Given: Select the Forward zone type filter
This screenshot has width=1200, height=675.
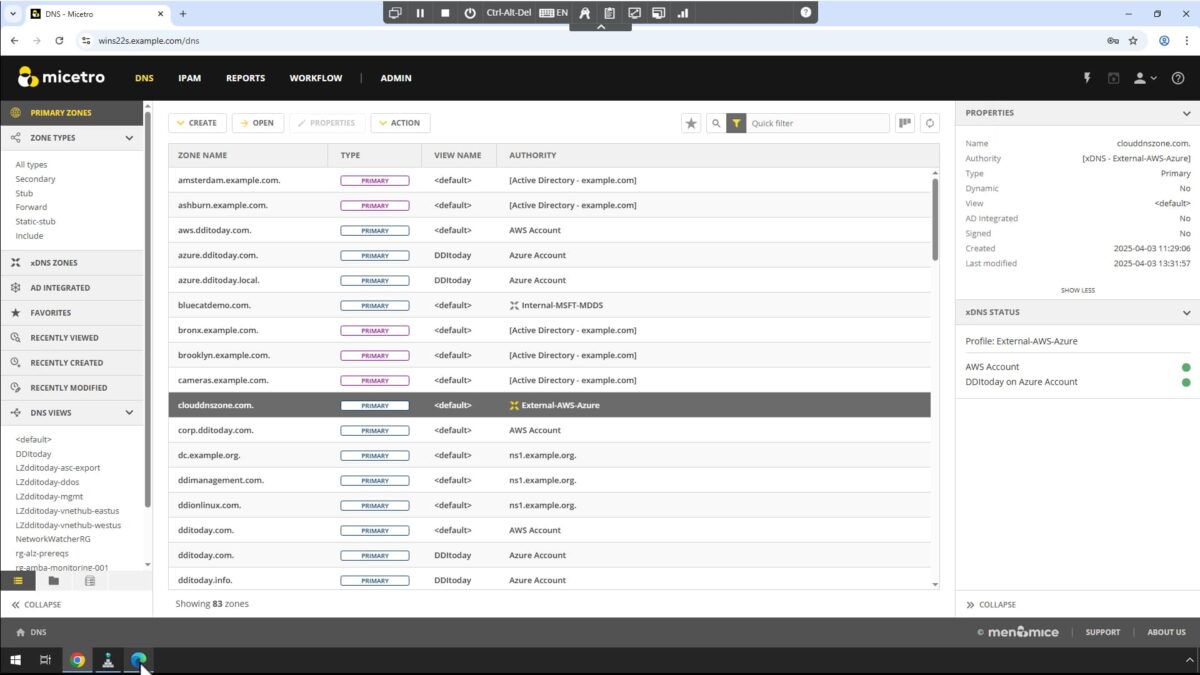Looking at the screenshot, I should [29, 206].
